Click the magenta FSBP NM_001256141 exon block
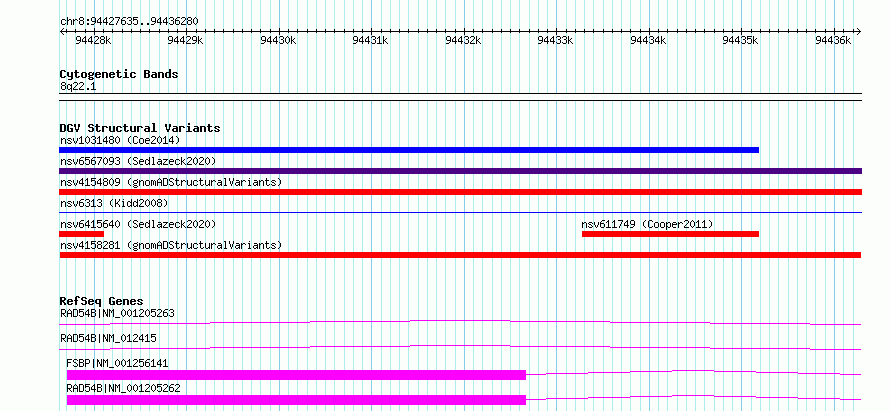 coord(296,375)
